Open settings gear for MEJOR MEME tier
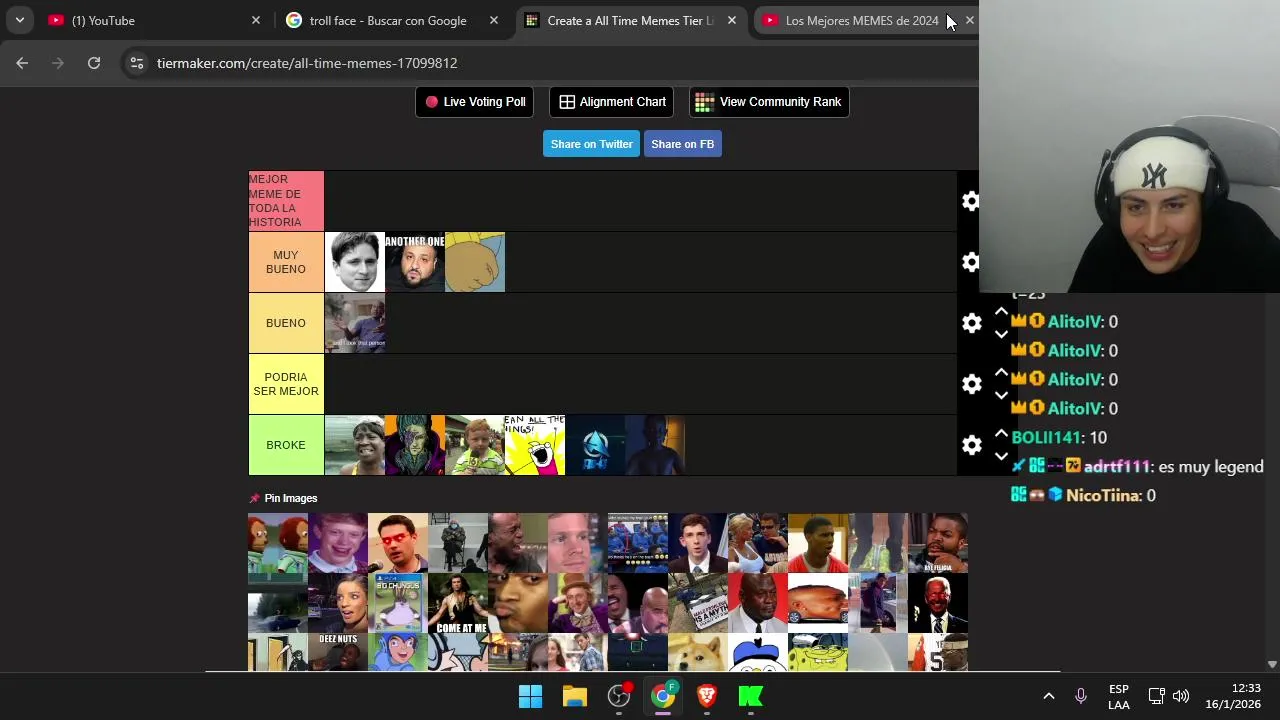Screen dimensions: 1280x720 (971, 201)
